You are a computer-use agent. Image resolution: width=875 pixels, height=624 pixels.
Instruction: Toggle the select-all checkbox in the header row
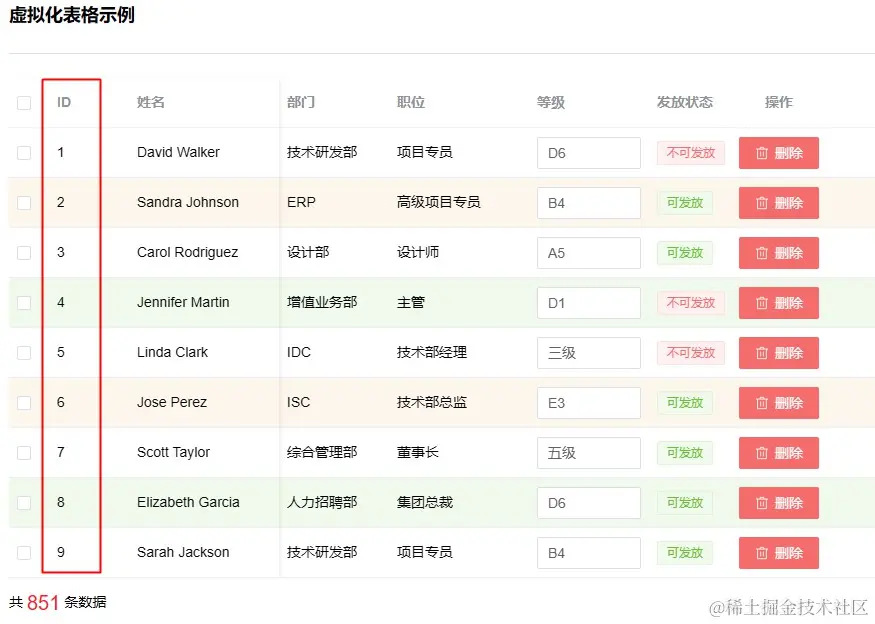pyautogui.click(x=24, y=102)
